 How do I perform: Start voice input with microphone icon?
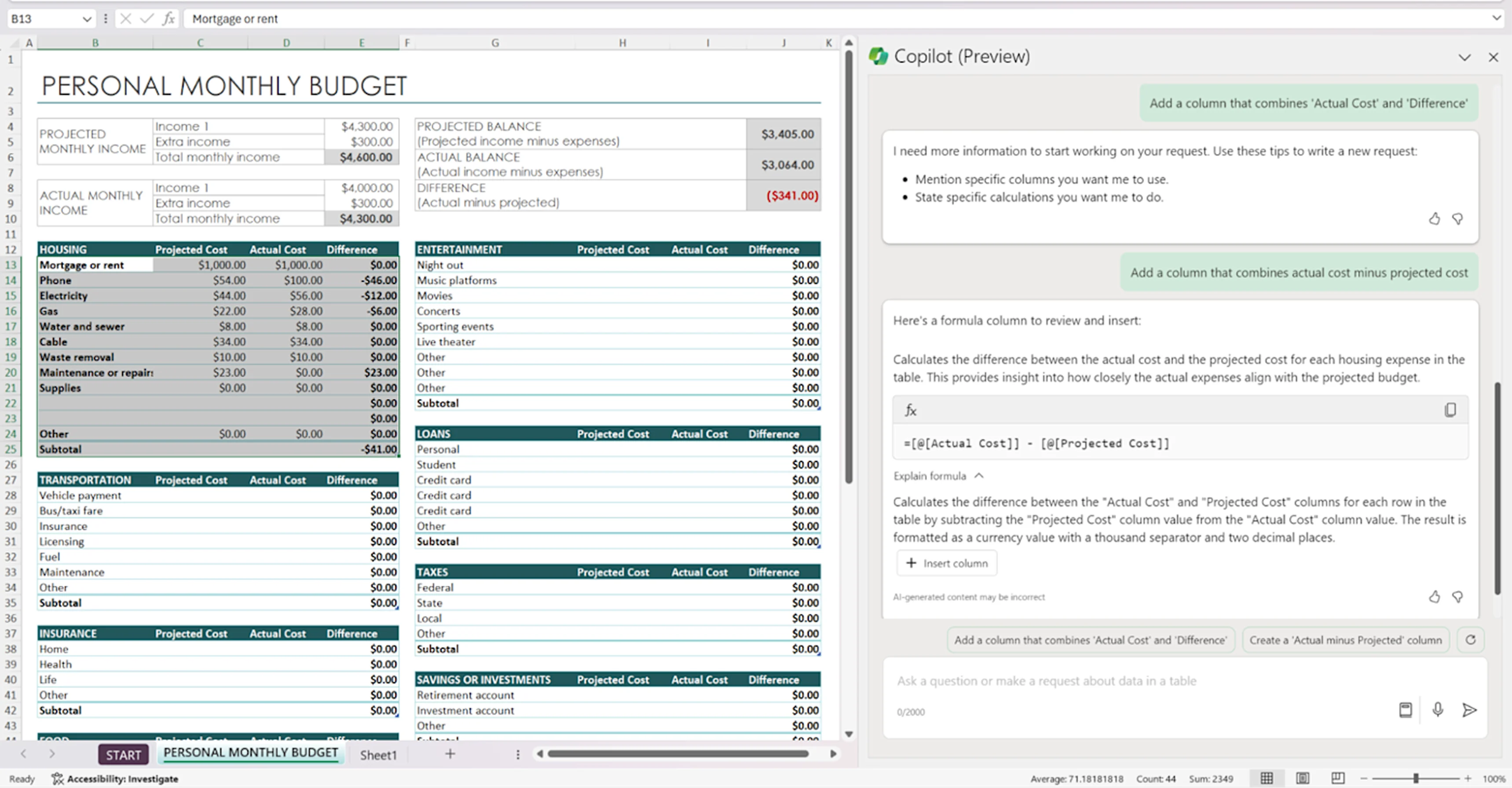pyautogui.click(x=1438, y=710)
